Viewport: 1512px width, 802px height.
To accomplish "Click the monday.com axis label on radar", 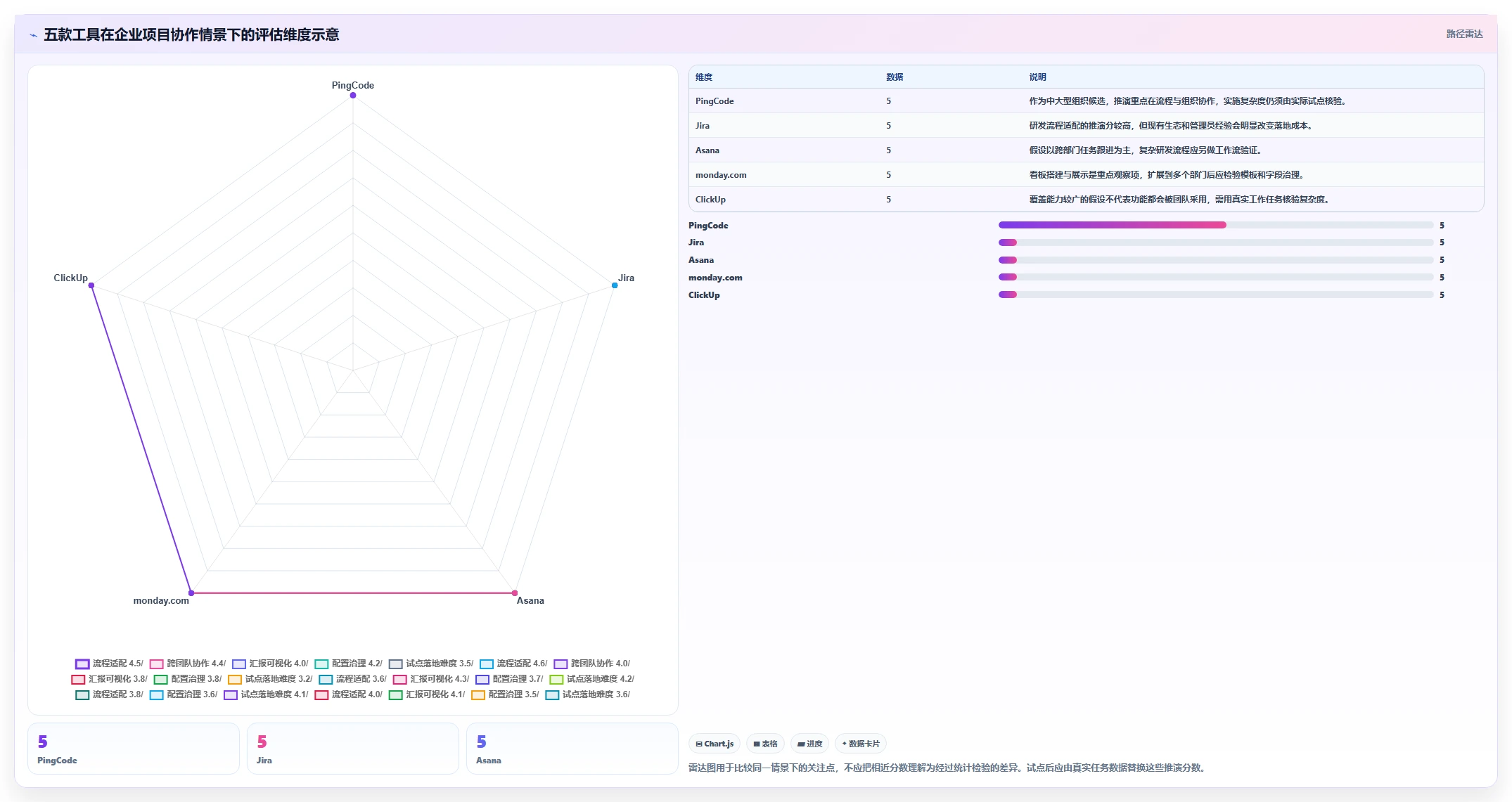I will tap(161, 600).
